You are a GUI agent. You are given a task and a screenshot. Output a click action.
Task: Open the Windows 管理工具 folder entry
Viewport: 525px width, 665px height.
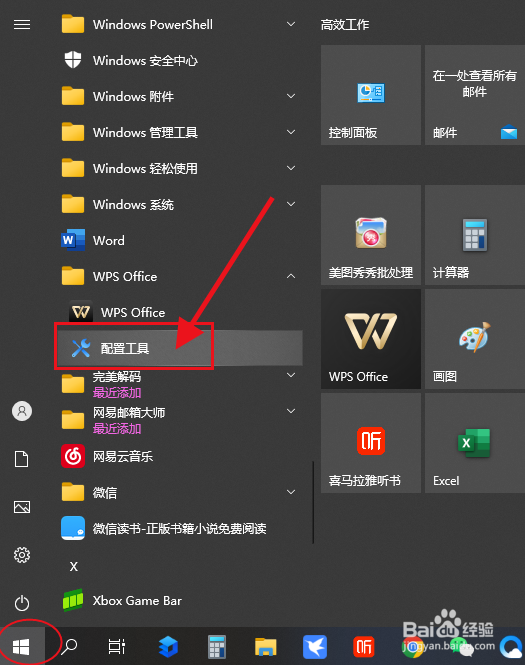point(181,132)
